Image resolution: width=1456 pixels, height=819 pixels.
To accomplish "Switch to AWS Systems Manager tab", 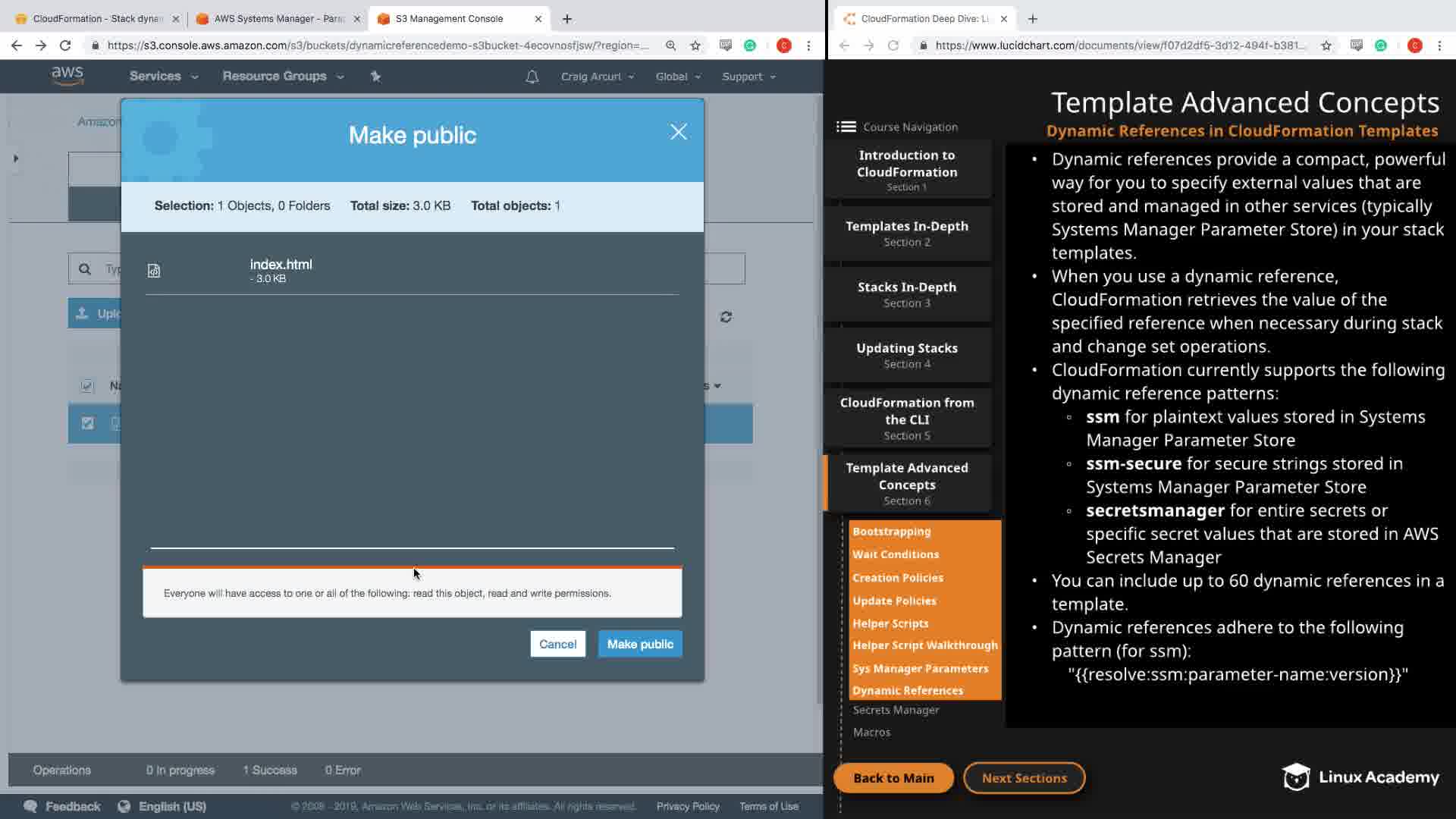I will pyautogui.click(x=278, y=19).
